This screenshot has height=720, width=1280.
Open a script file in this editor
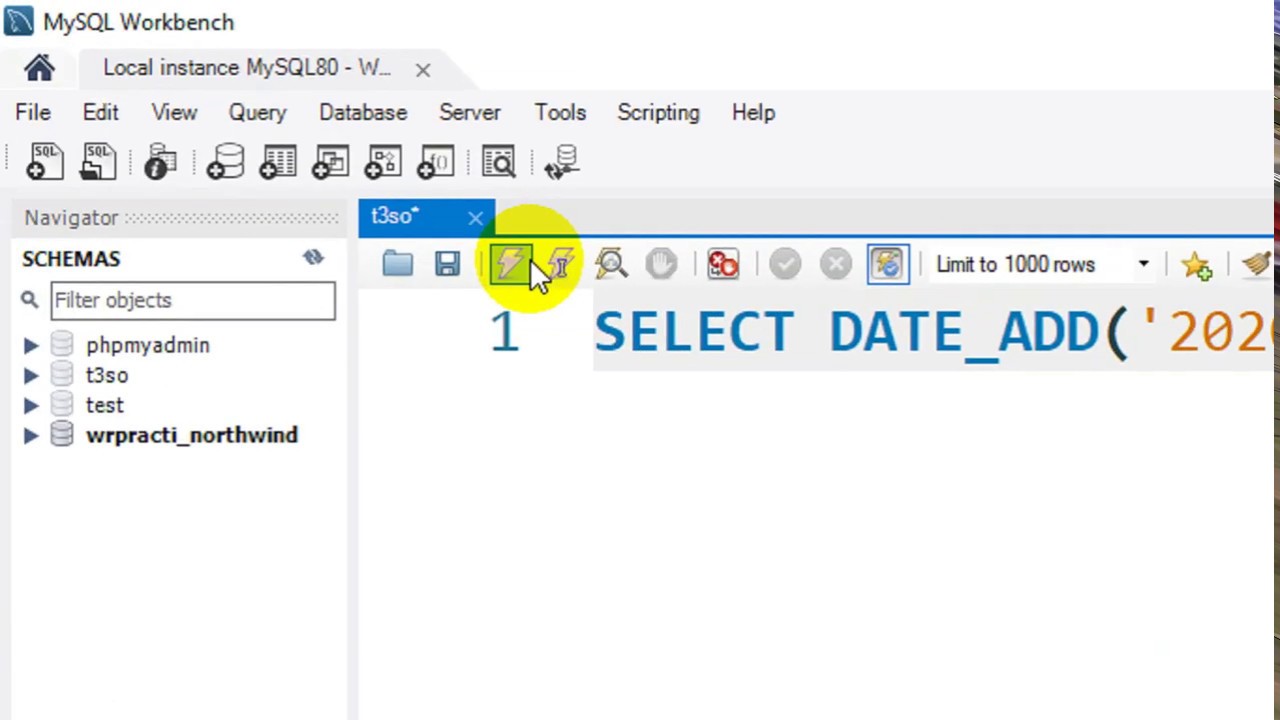[397, 264]
